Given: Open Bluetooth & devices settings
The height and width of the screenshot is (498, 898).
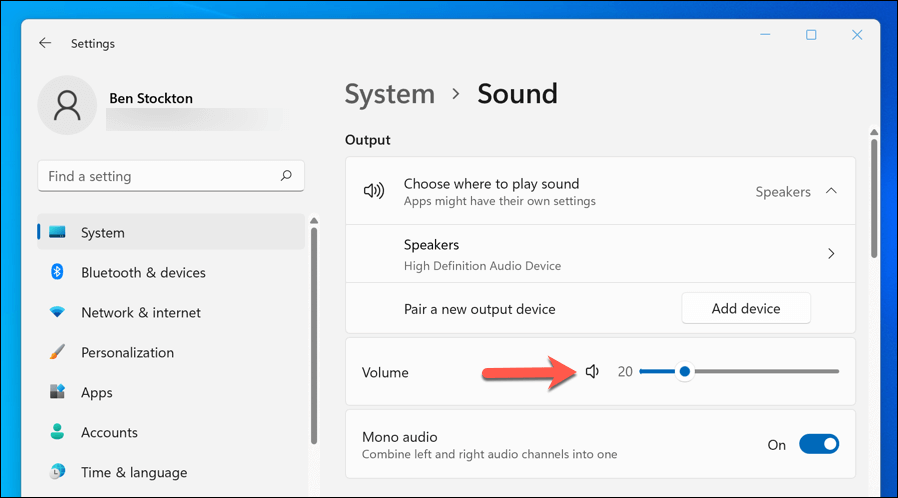Looking at the screenshot, I should click(x=143, y=273).
